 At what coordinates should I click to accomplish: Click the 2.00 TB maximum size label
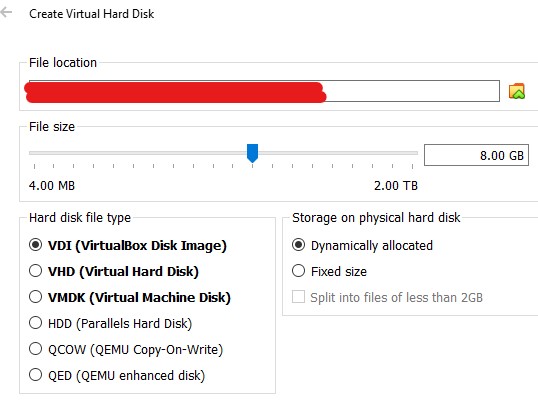(396, 186)
